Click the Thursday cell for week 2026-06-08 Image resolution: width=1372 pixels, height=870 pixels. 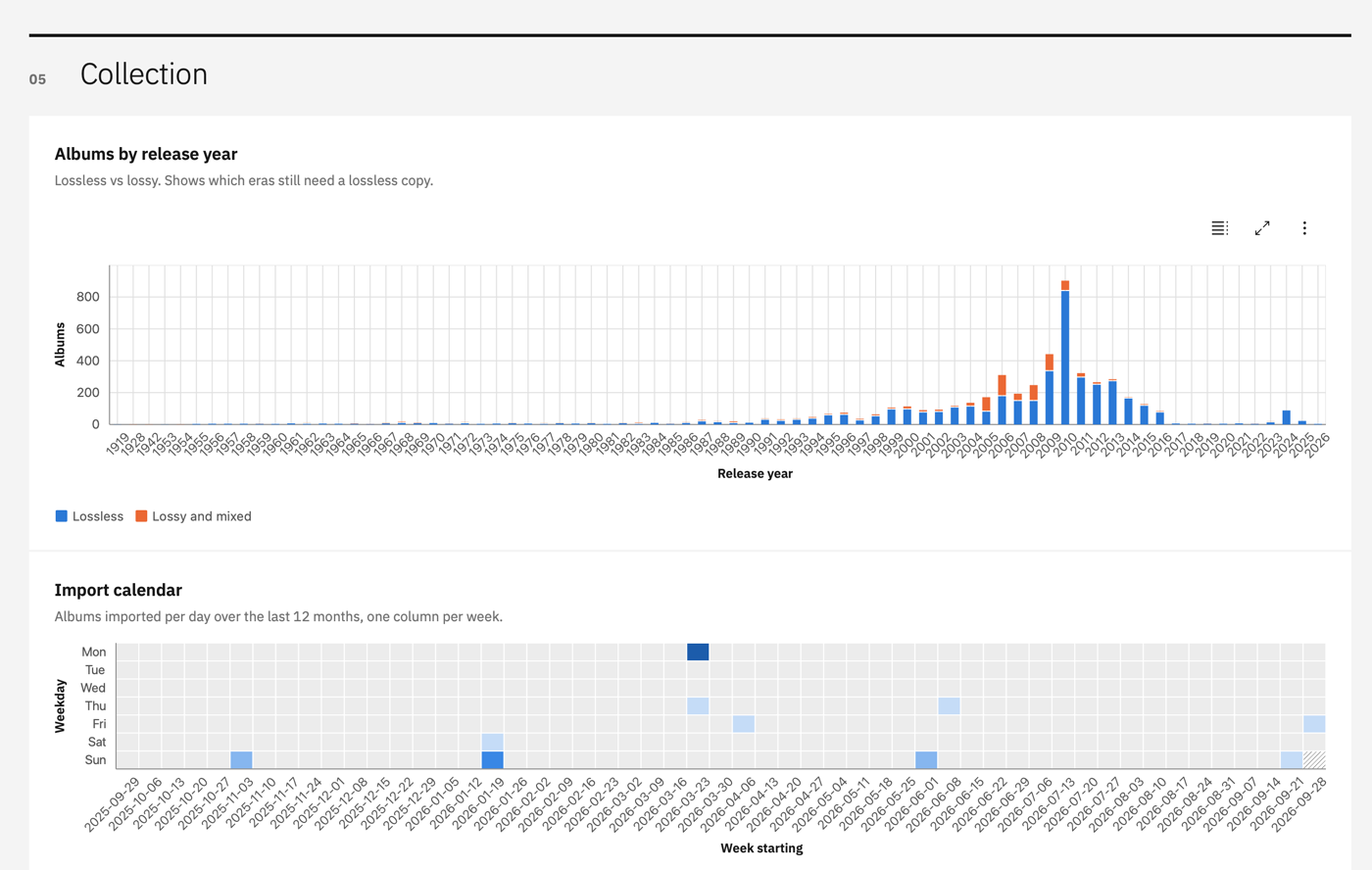(949, 705)
